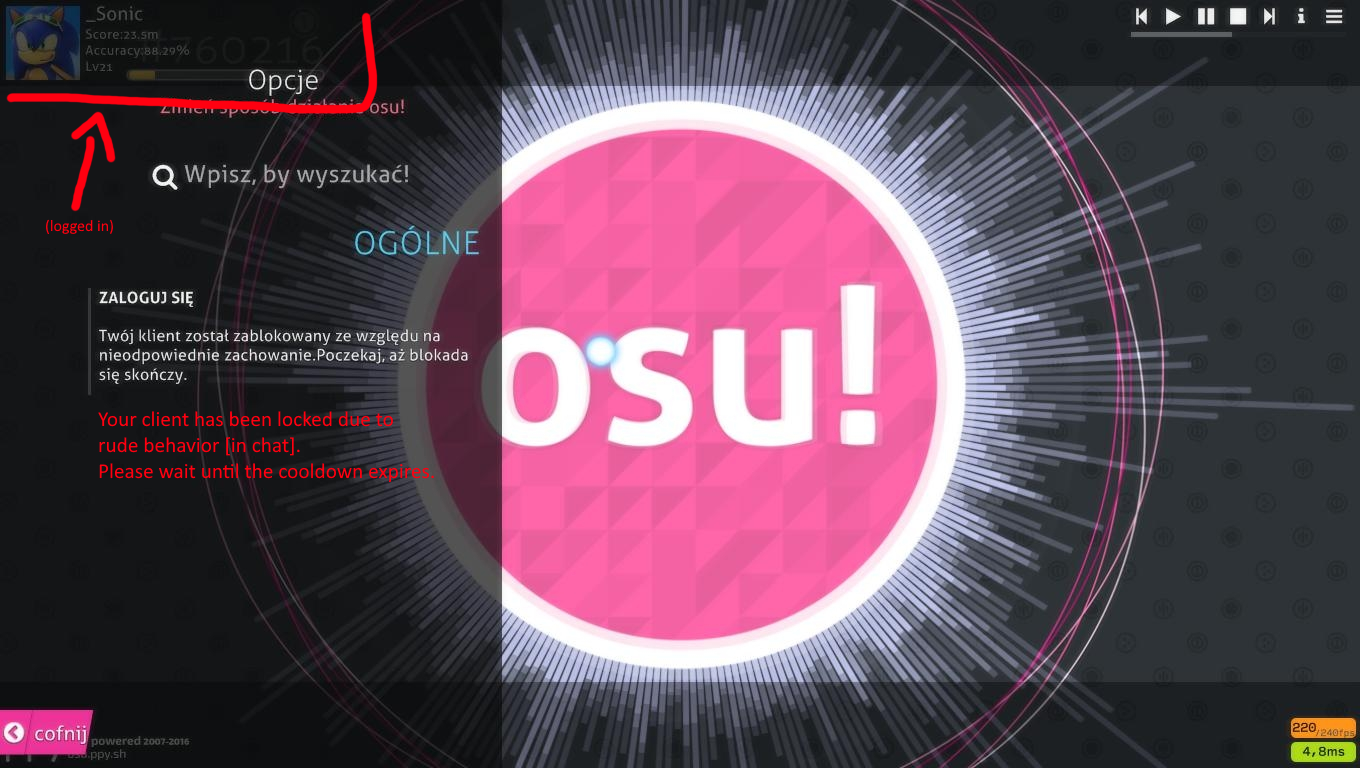Show song info with the i icon

tap(1301, 16)
